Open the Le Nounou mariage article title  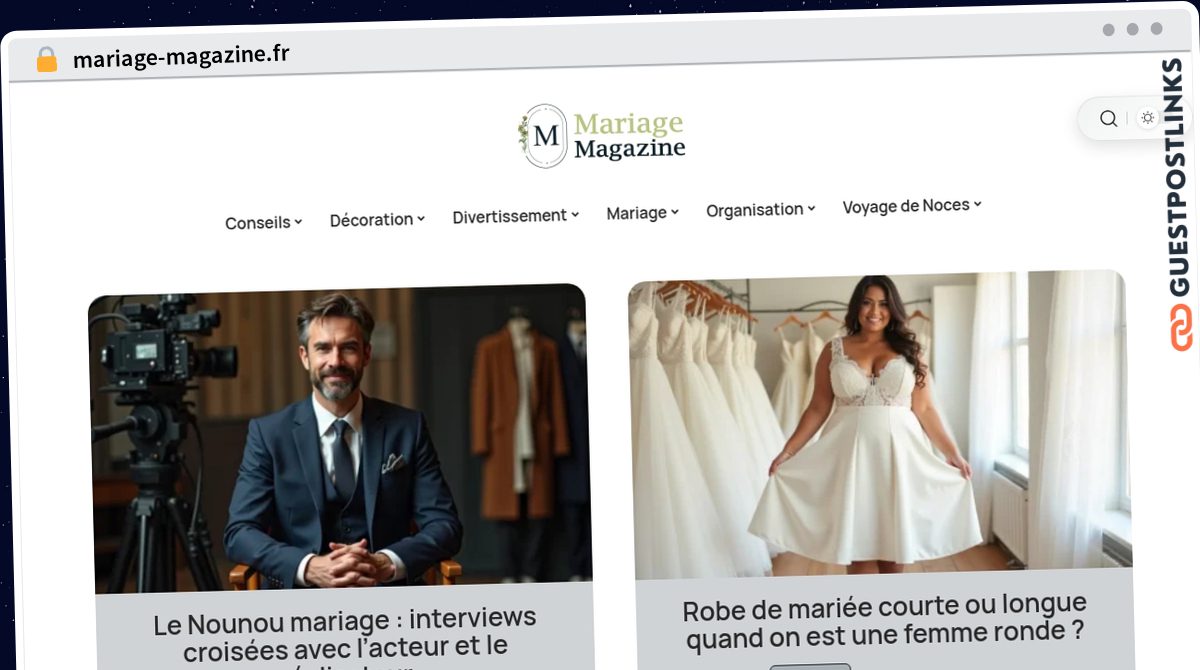point(345,637)
